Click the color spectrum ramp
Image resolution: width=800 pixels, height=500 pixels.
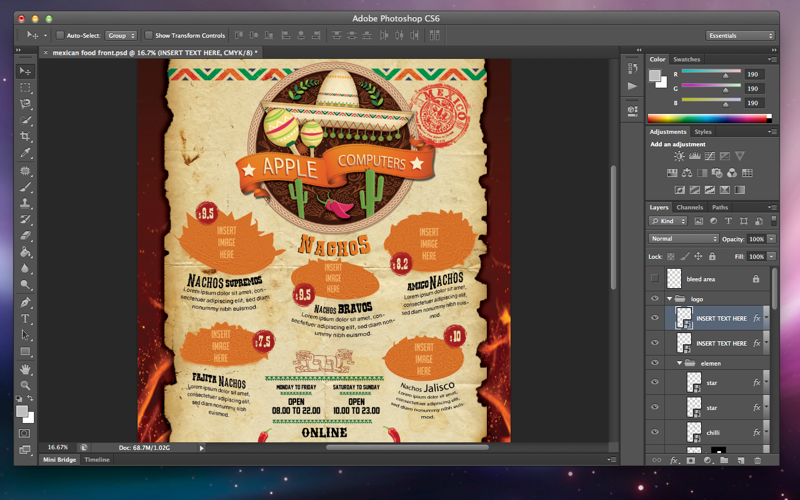coord(709,118)
